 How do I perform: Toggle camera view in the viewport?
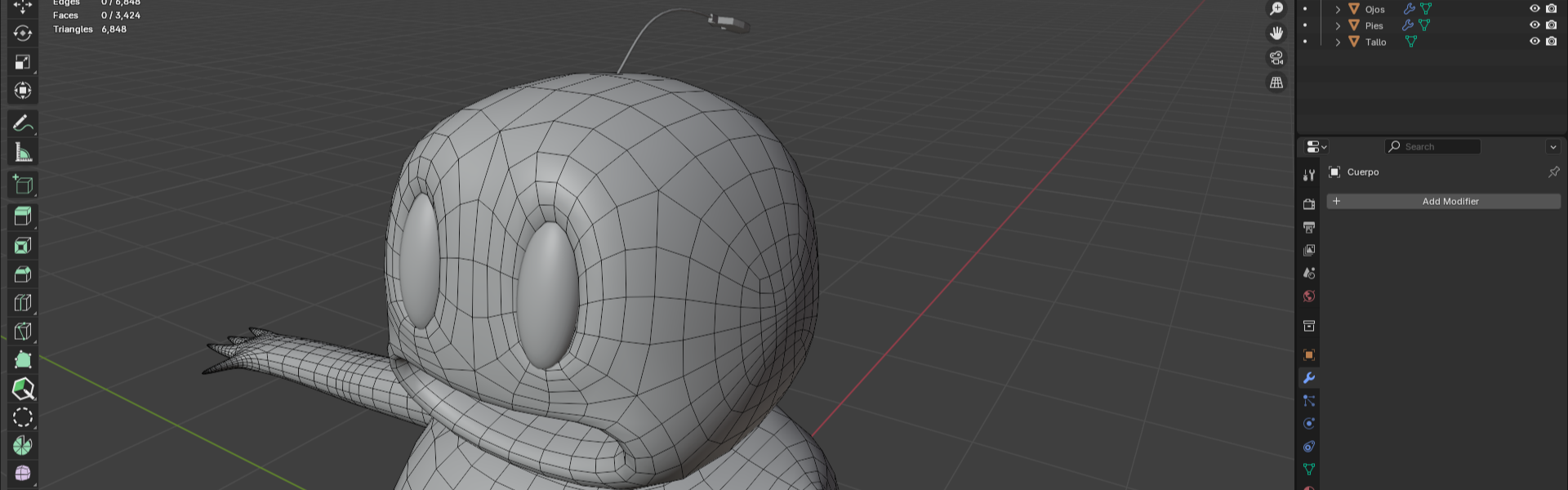[1276, 58]
